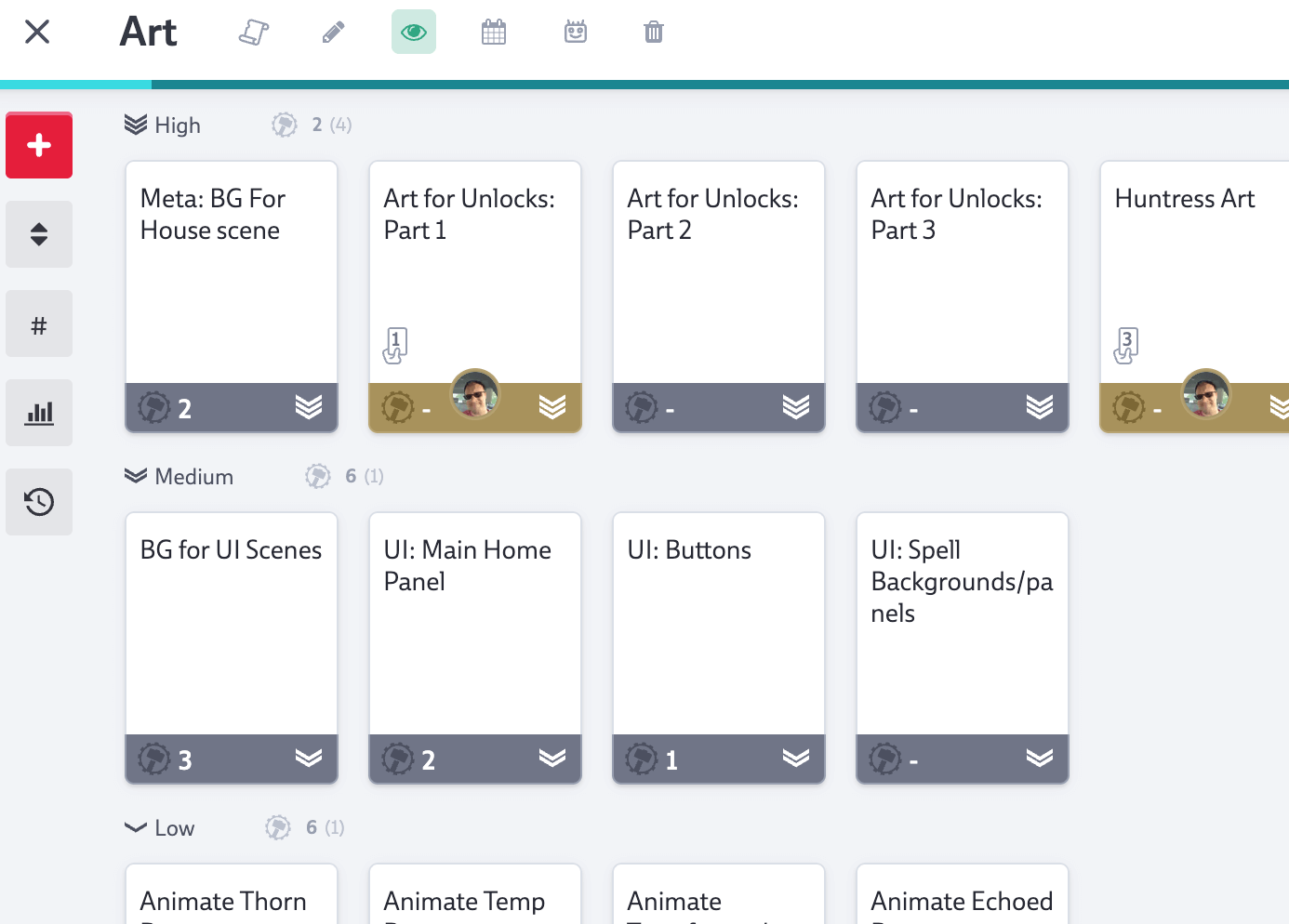Click the smiley milestone calendar icon
The width and height of the screenshot is (1289, 924).
click(x=575, y=32)
